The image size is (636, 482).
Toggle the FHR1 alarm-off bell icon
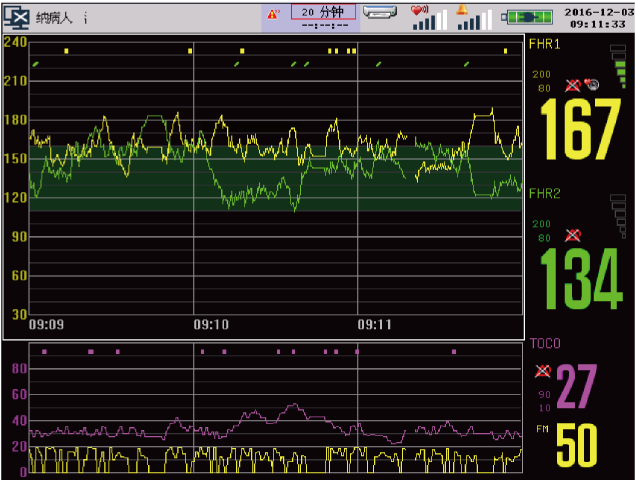(573, 85)
